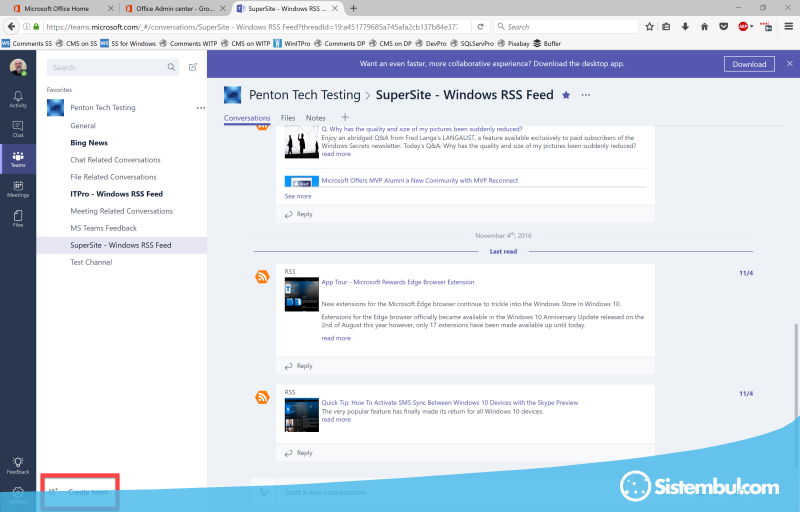Open the Meetings calendar icon
This screenshot has height=512, width=800.
tap(18, 189)
